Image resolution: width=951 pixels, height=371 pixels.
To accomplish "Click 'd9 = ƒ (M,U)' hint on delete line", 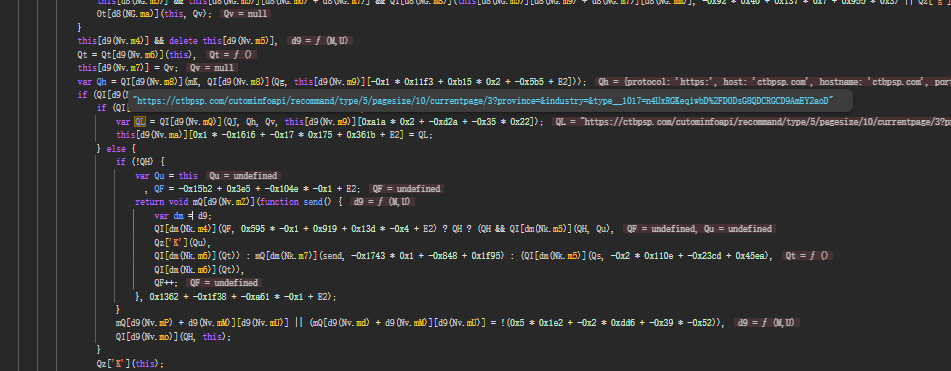I will pos(320,41).
